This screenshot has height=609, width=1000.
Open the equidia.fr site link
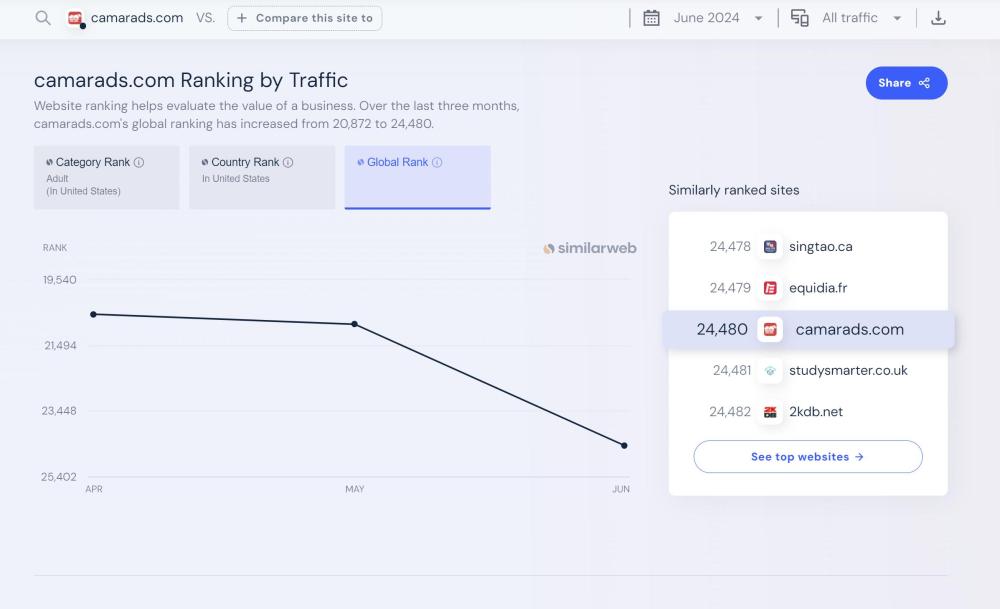pos(817,288)
